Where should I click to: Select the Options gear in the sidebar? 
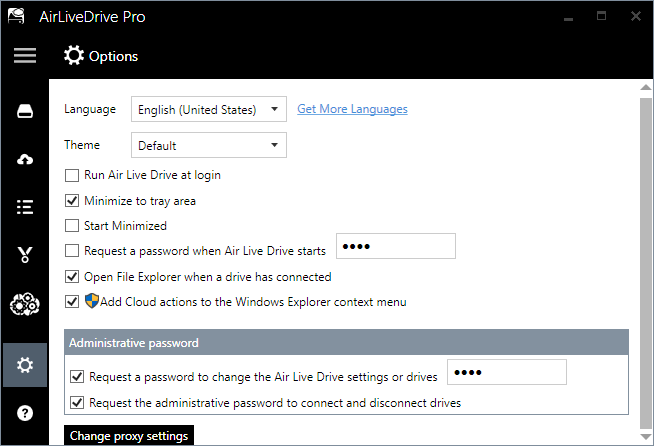(x=25, y=366)
